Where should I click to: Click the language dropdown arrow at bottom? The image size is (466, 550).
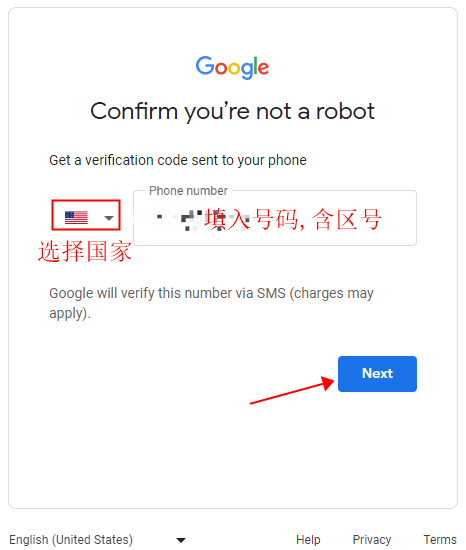pyautogui.click(x=181, y=540)
